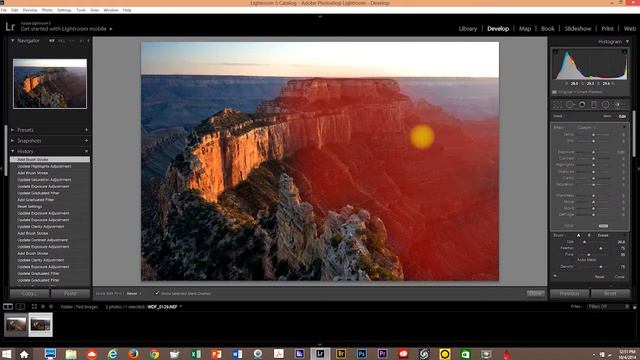640x360 pixels.
Task: Click the Previous button
Action: coord(569,293)
